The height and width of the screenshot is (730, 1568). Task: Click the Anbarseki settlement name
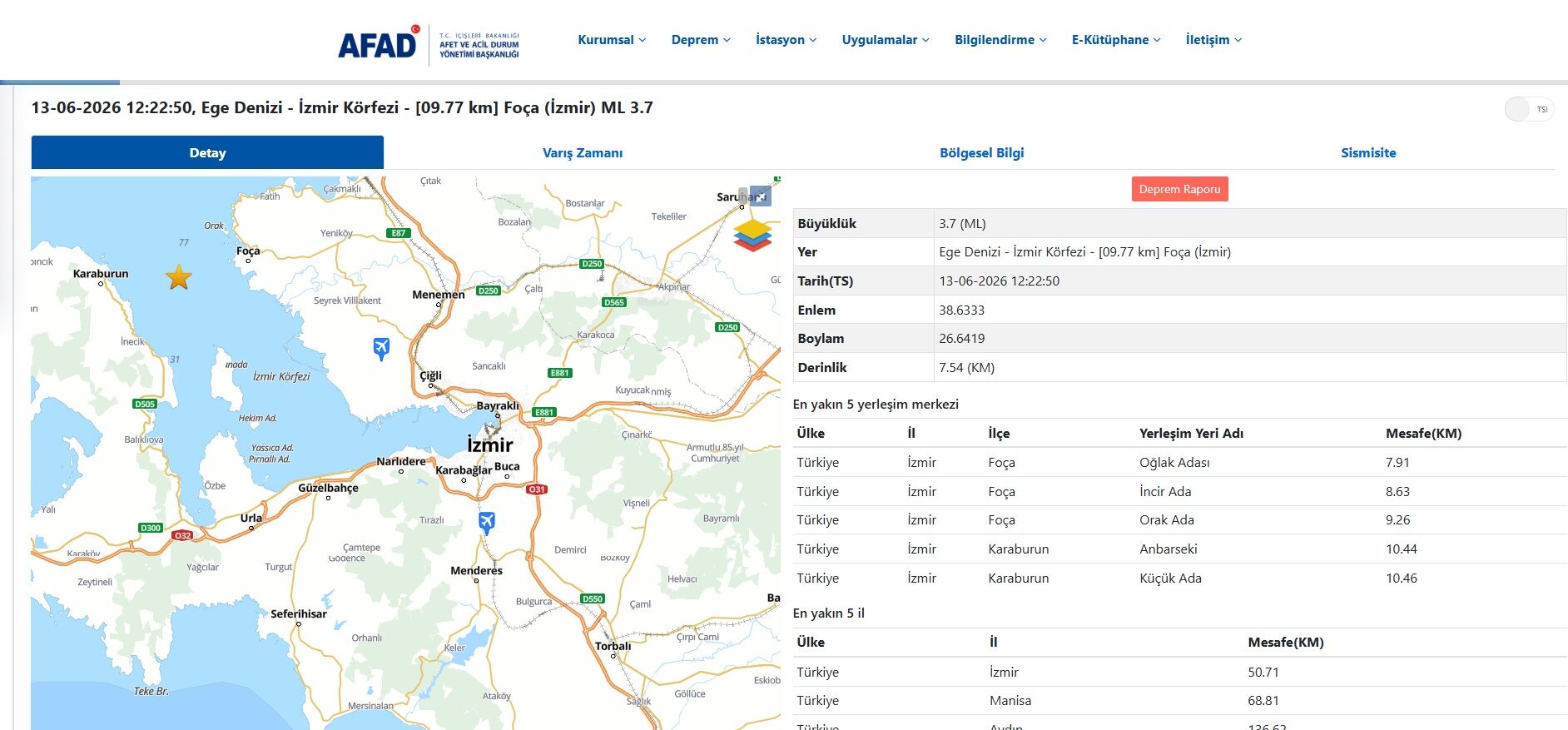pyautogui.click(x=1168, y=549)
